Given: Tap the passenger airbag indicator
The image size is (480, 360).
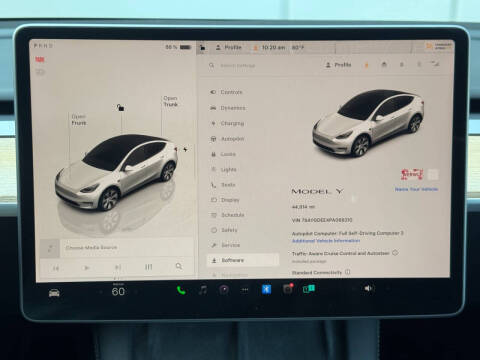Looking at the screenshot, I should 439,46.
